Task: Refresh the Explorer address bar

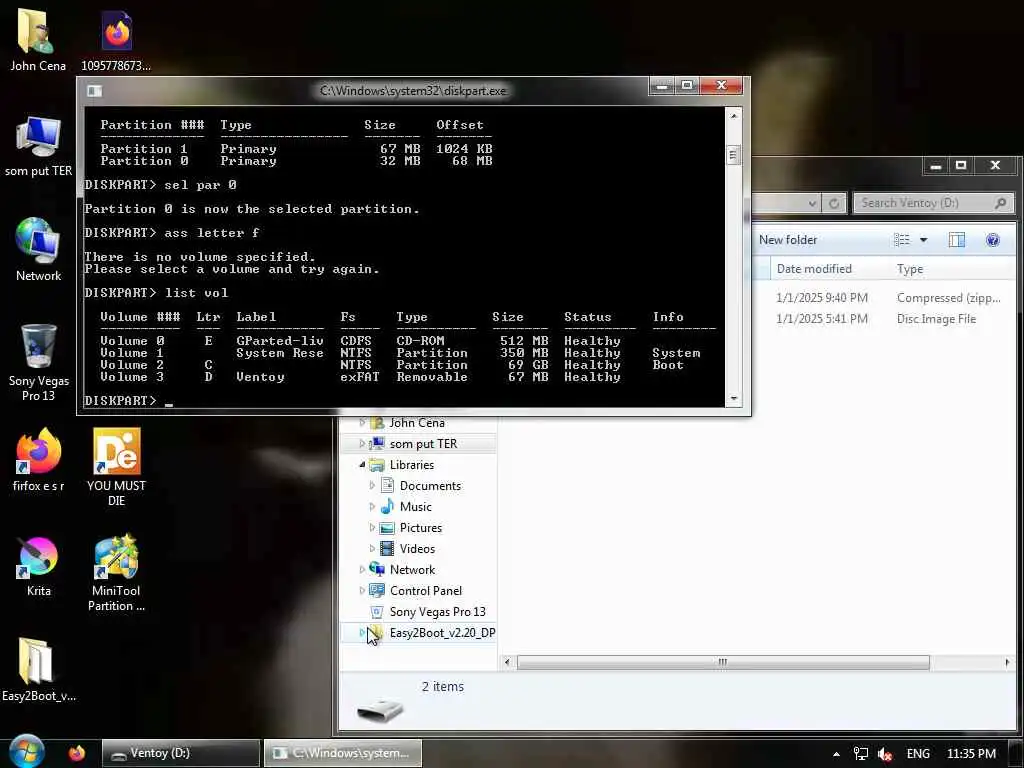Action: [x=834, y=203]
